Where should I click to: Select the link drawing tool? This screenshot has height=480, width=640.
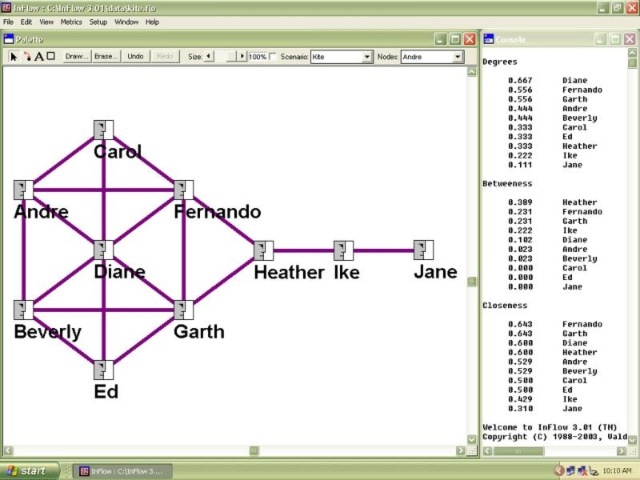(27, 56)
